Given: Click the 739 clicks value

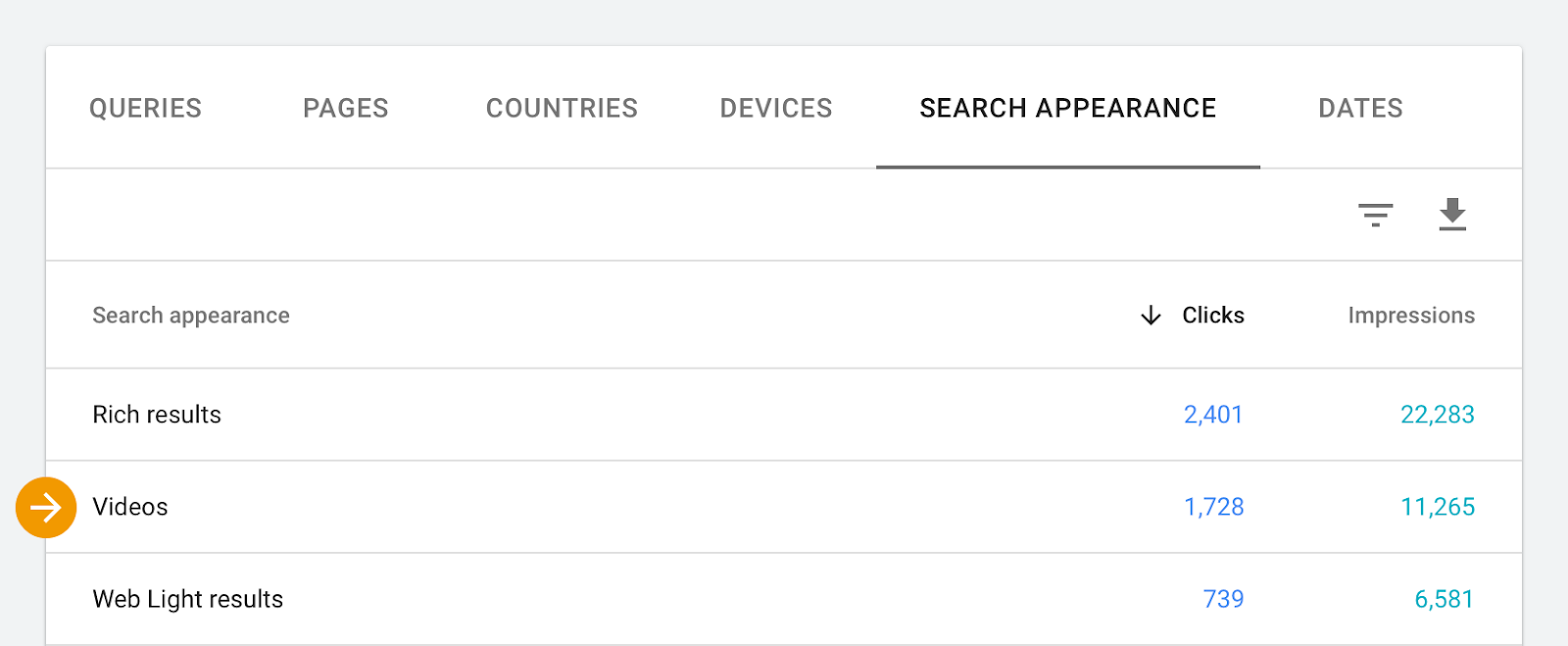Looking at the screenshot, I should point(1223,599).
